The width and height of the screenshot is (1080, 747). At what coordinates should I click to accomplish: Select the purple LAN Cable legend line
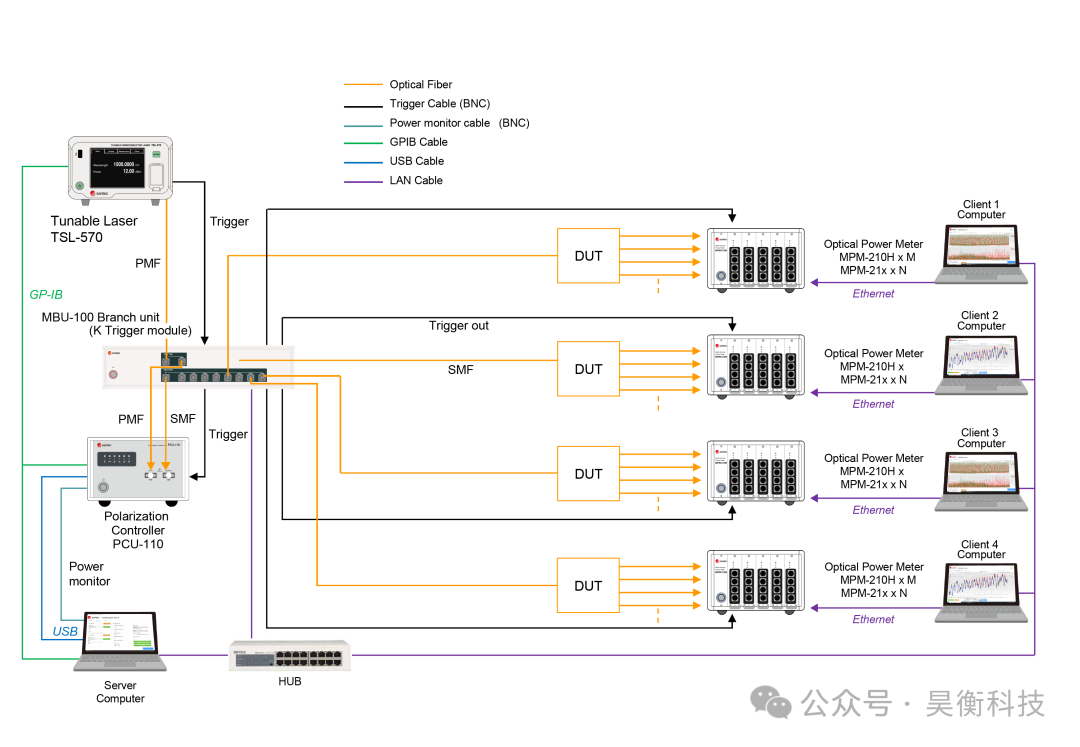click(x=363, y=181)
